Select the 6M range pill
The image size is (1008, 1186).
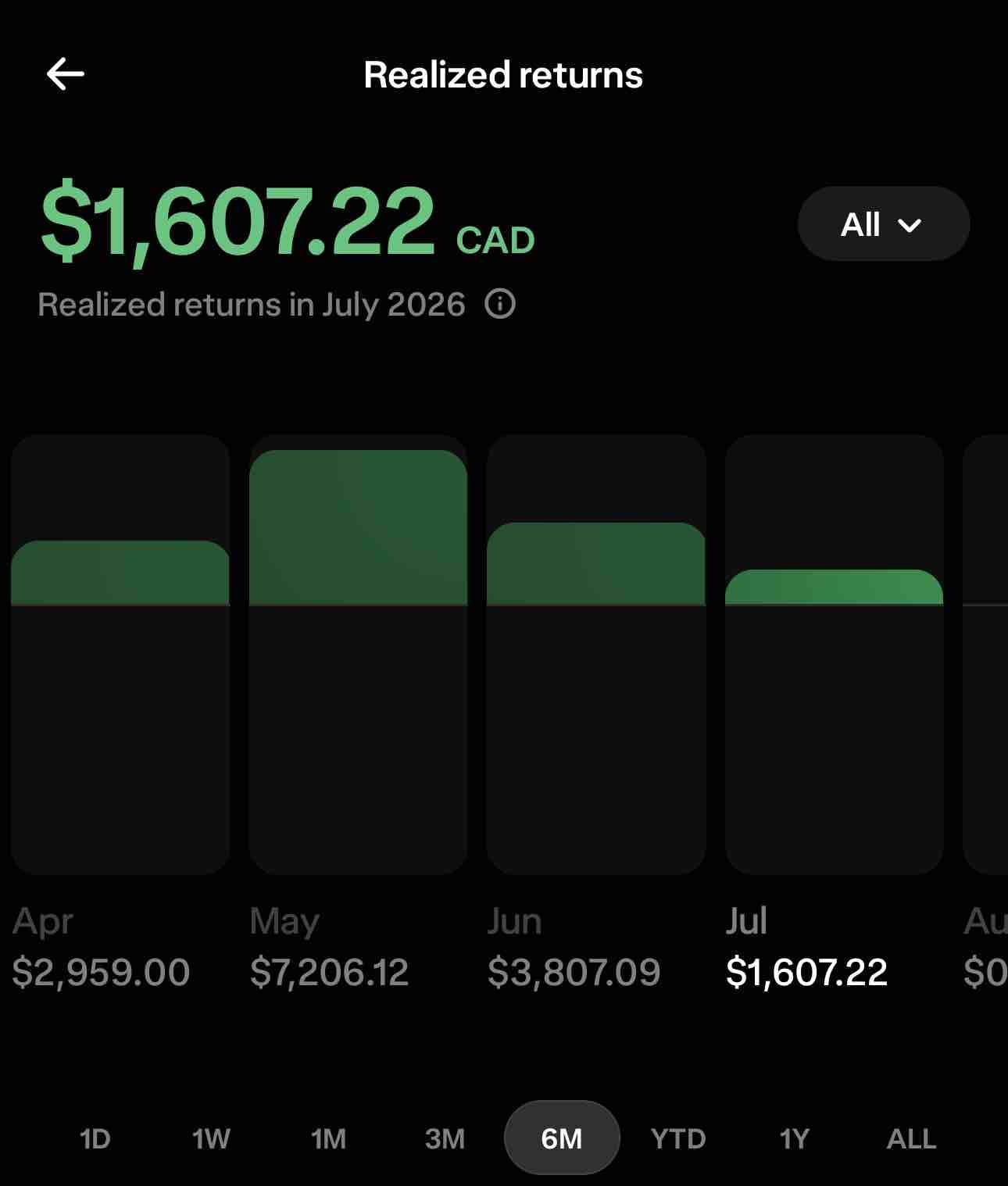point(562,1138)
